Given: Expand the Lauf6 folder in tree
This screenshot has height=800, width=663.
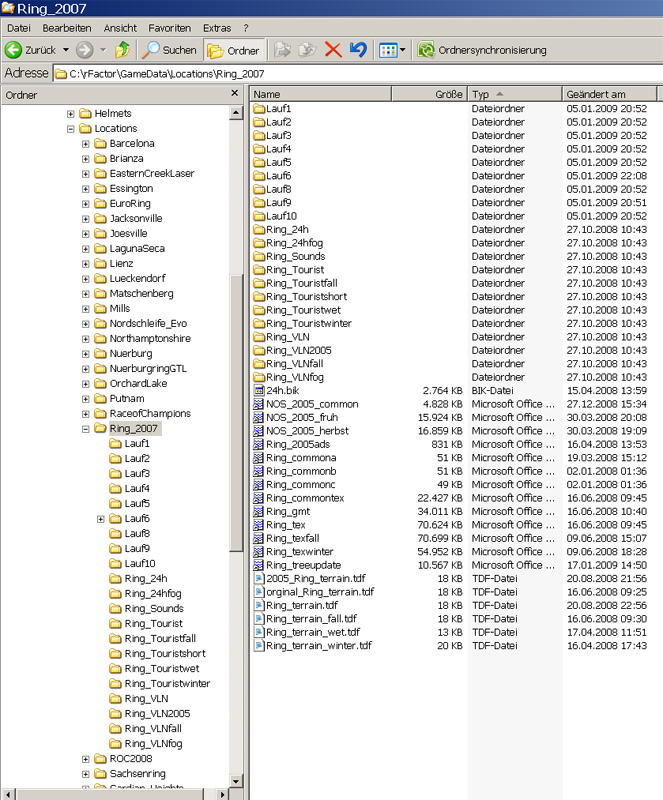Looking at the screenshot, I should tap(101, 519).
